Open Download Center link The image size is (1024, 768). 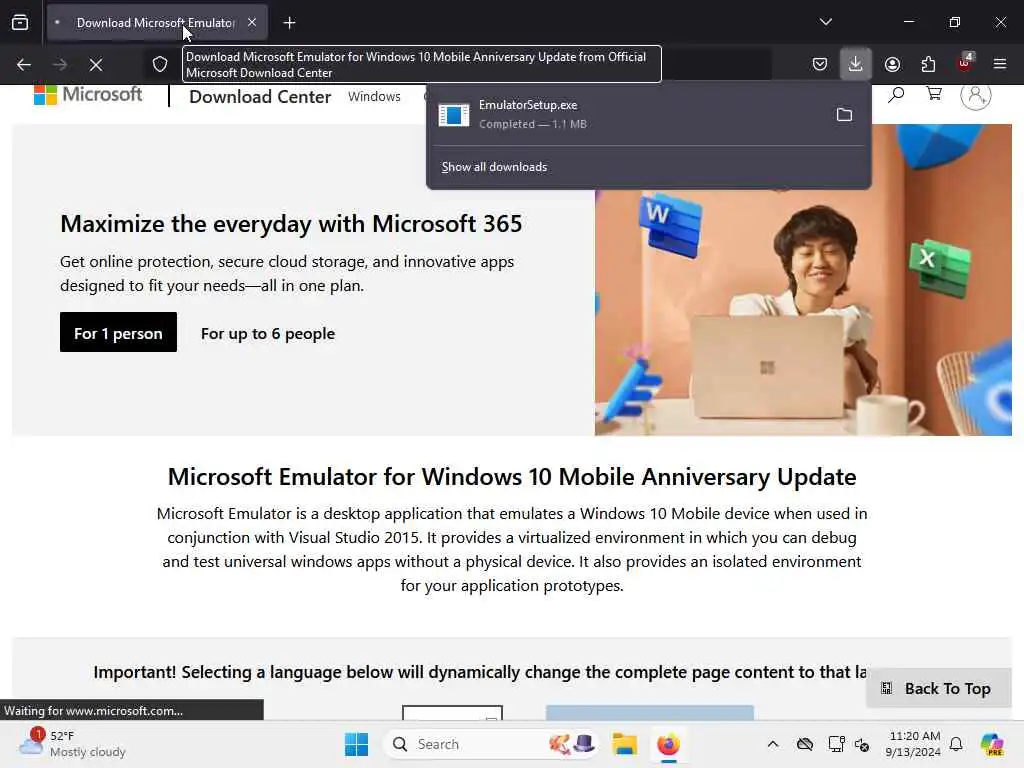[260, 97]
